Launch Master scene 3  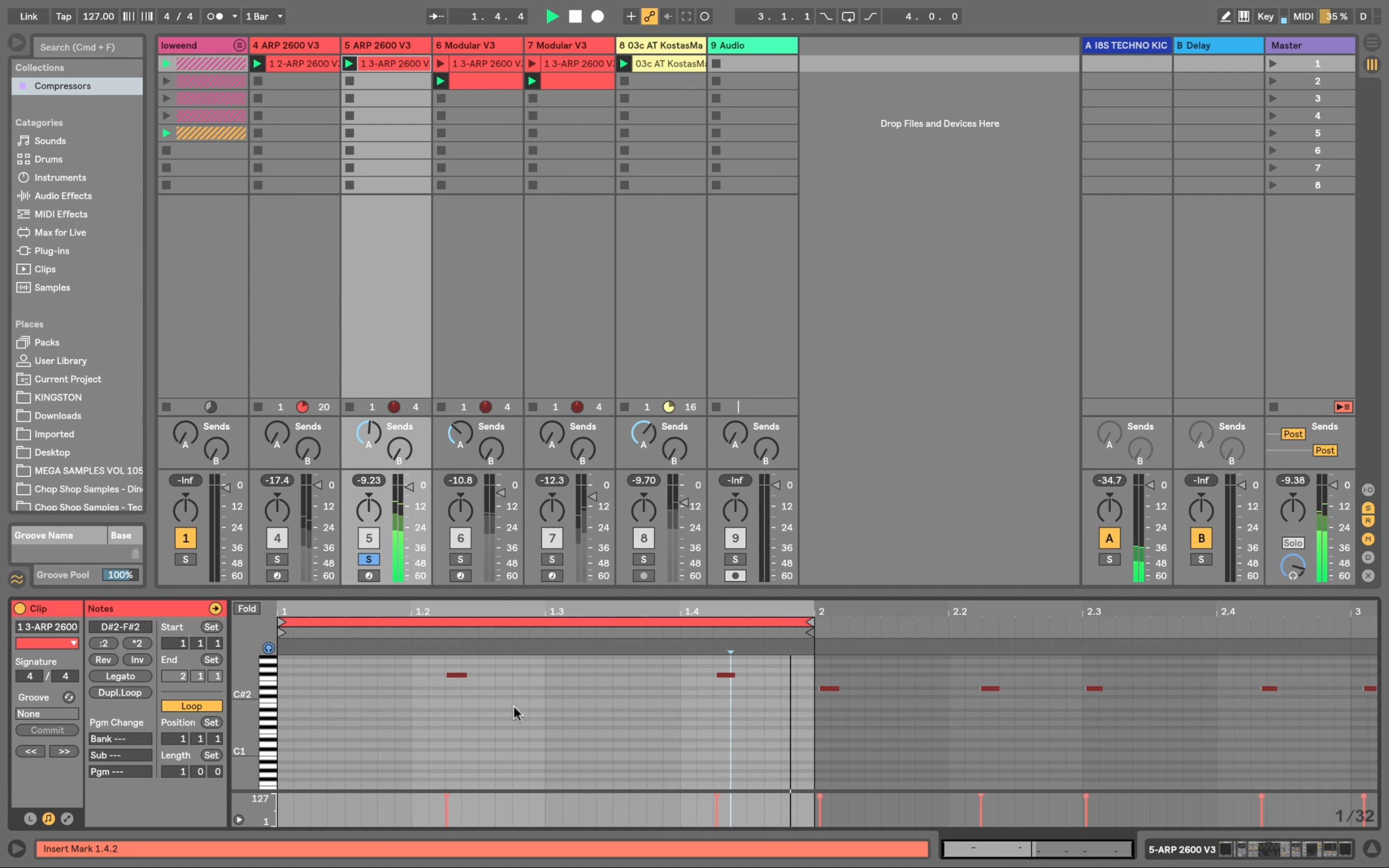1272,98
